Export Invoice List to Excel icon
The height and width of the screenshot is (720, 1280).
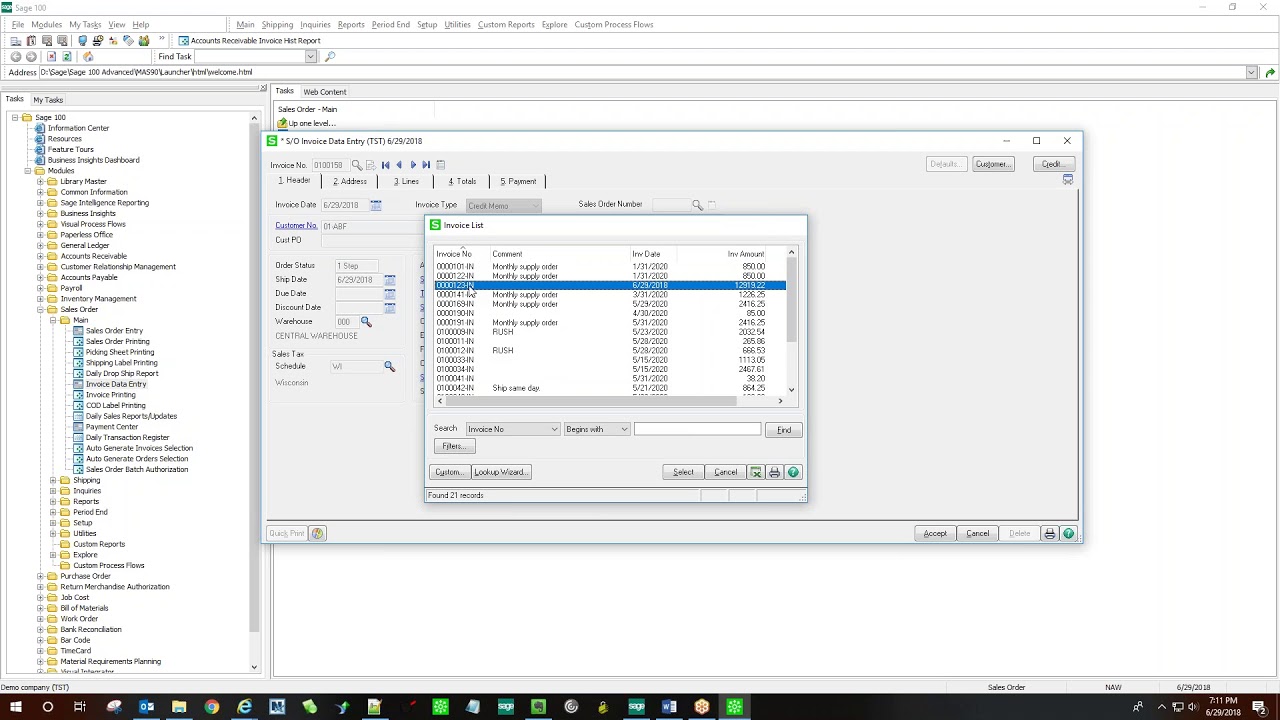click(x=756, y=472)
